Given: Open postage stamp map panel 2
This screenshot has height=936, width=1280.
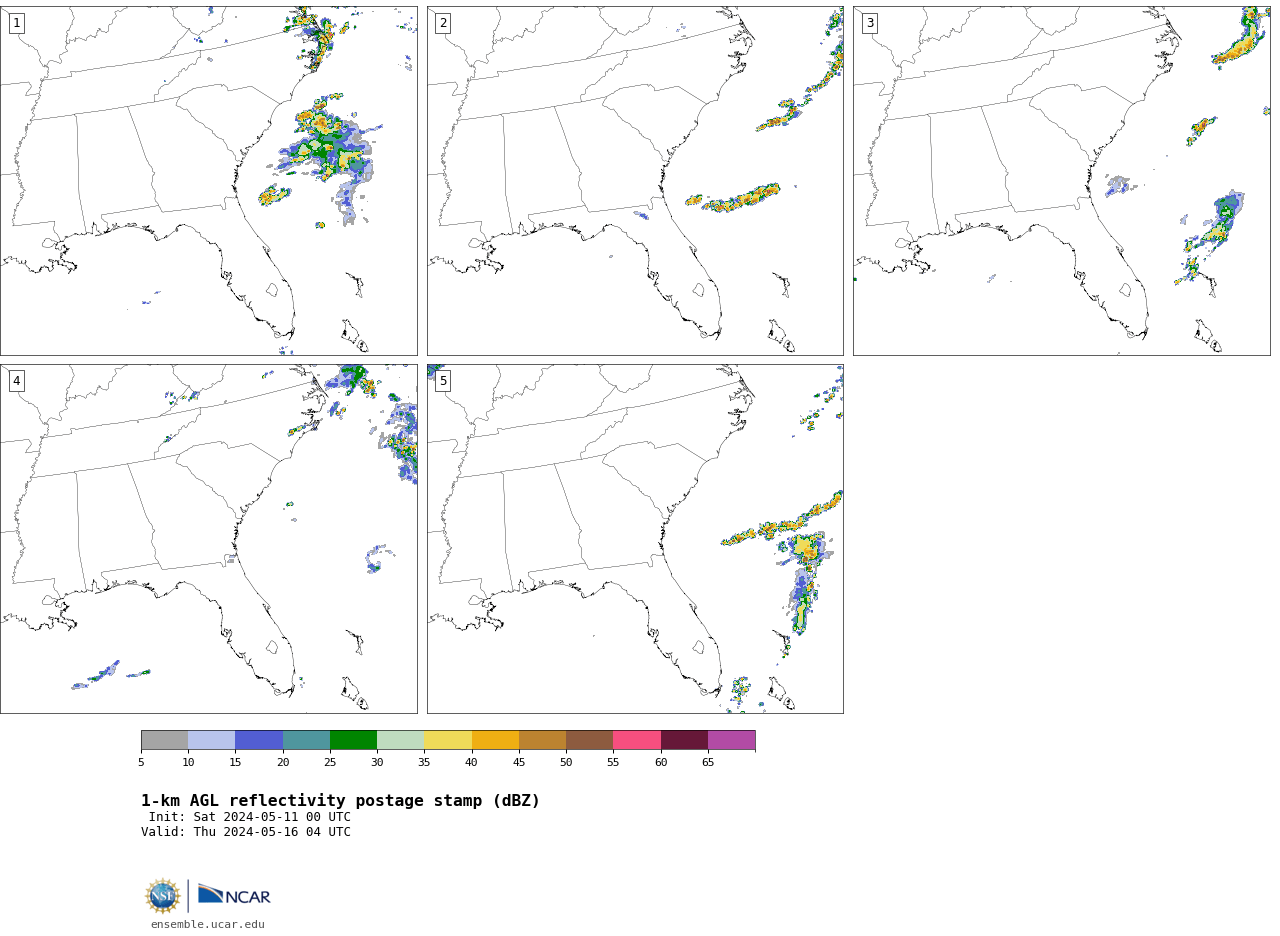Looking at the screenshot, I should click(635, 181).
